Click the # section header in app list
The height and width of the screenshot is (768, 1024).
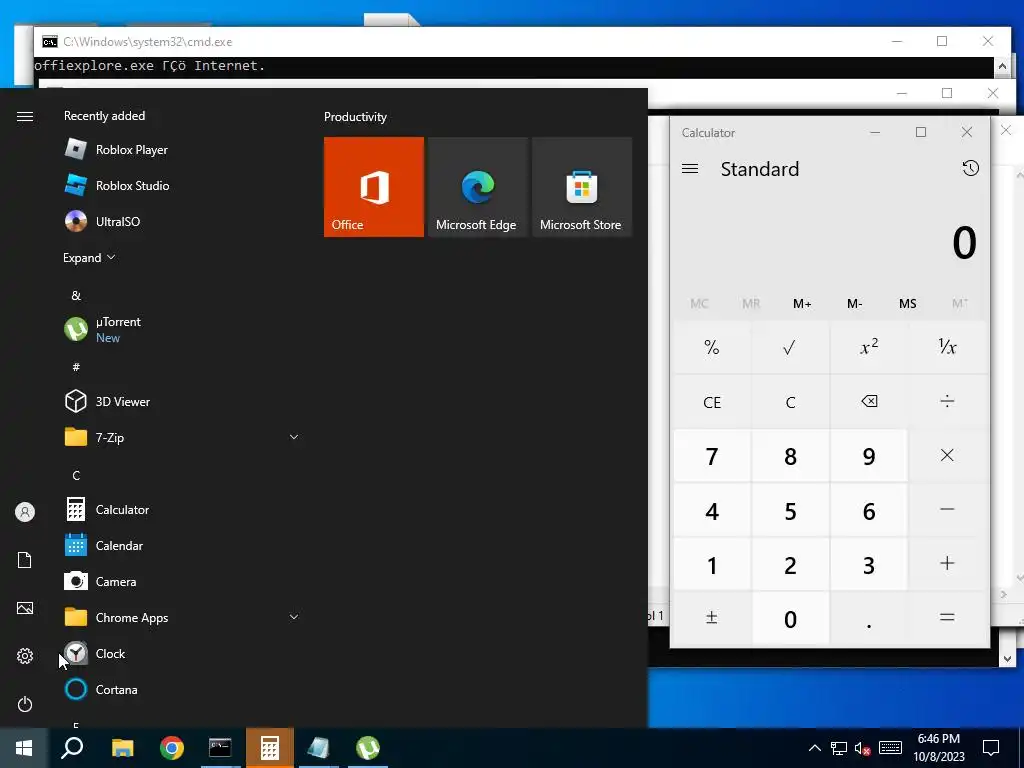76,367
